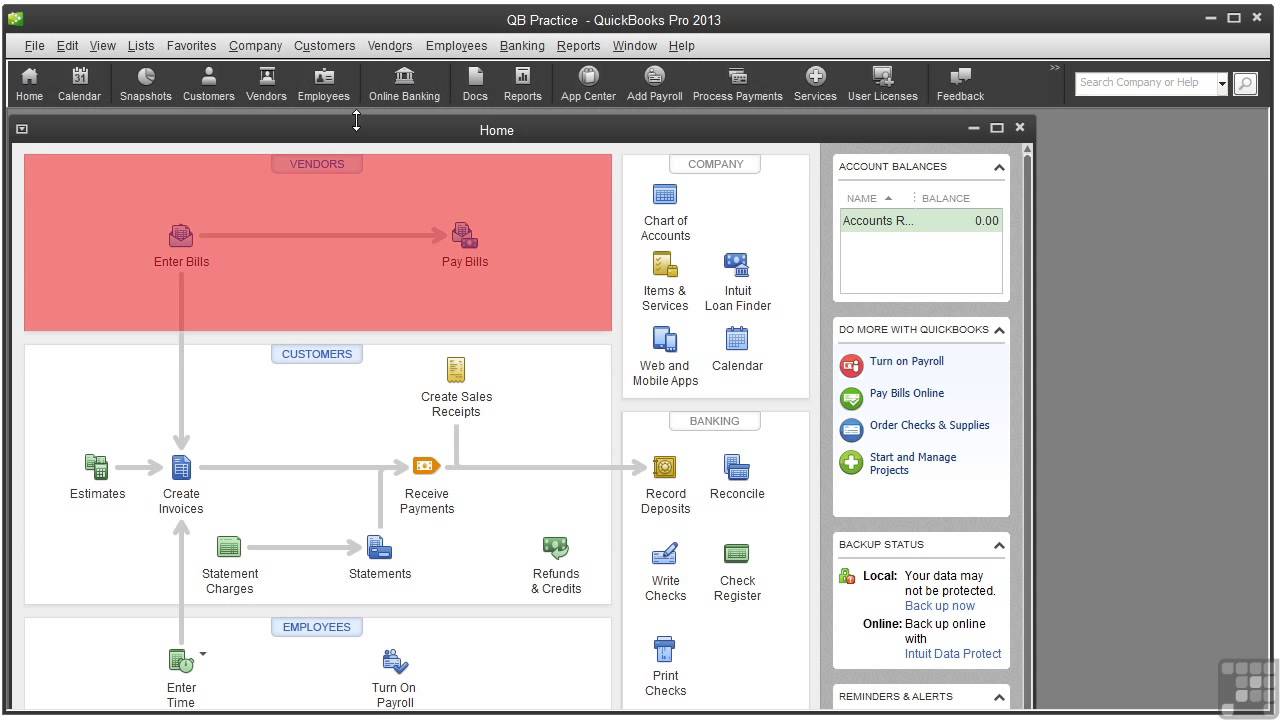Open Calendar from the icon bar
1280x720 pixels.
coord(79,84)
